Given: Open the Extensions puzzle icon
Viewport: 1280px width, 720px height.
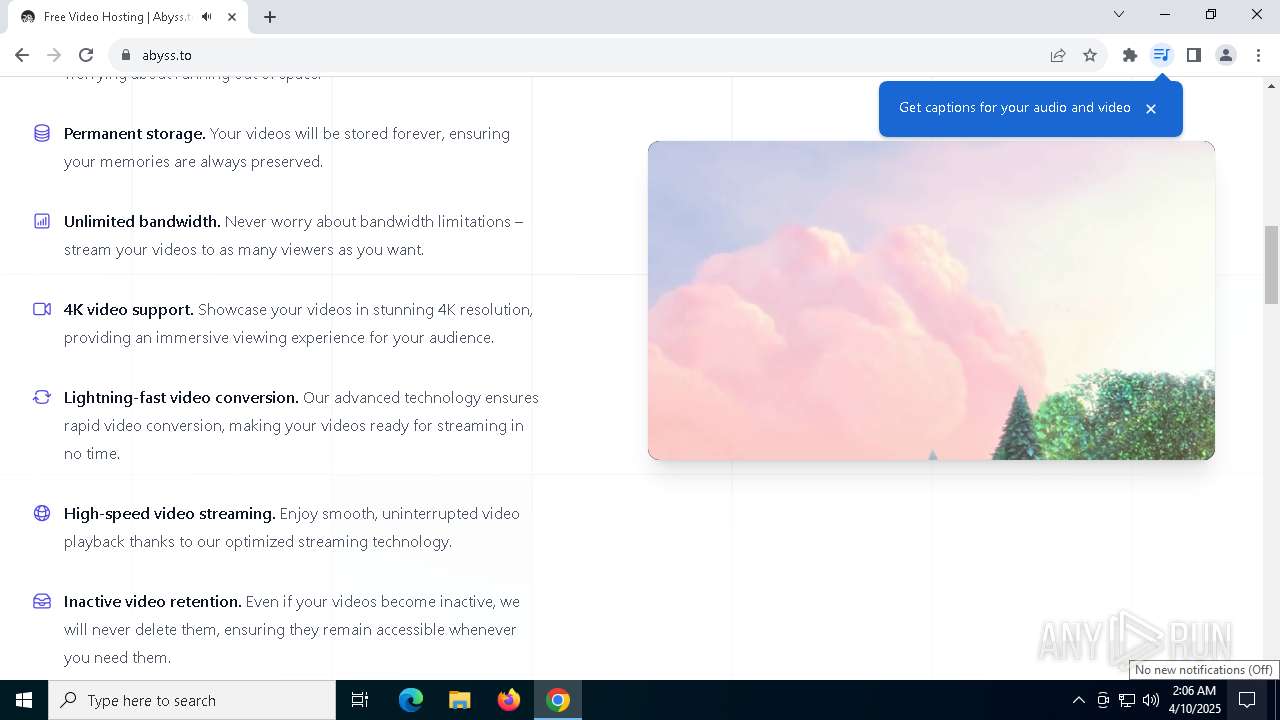Looking at the screenshot, I should pyautogui.click(x=1130, y=55).
